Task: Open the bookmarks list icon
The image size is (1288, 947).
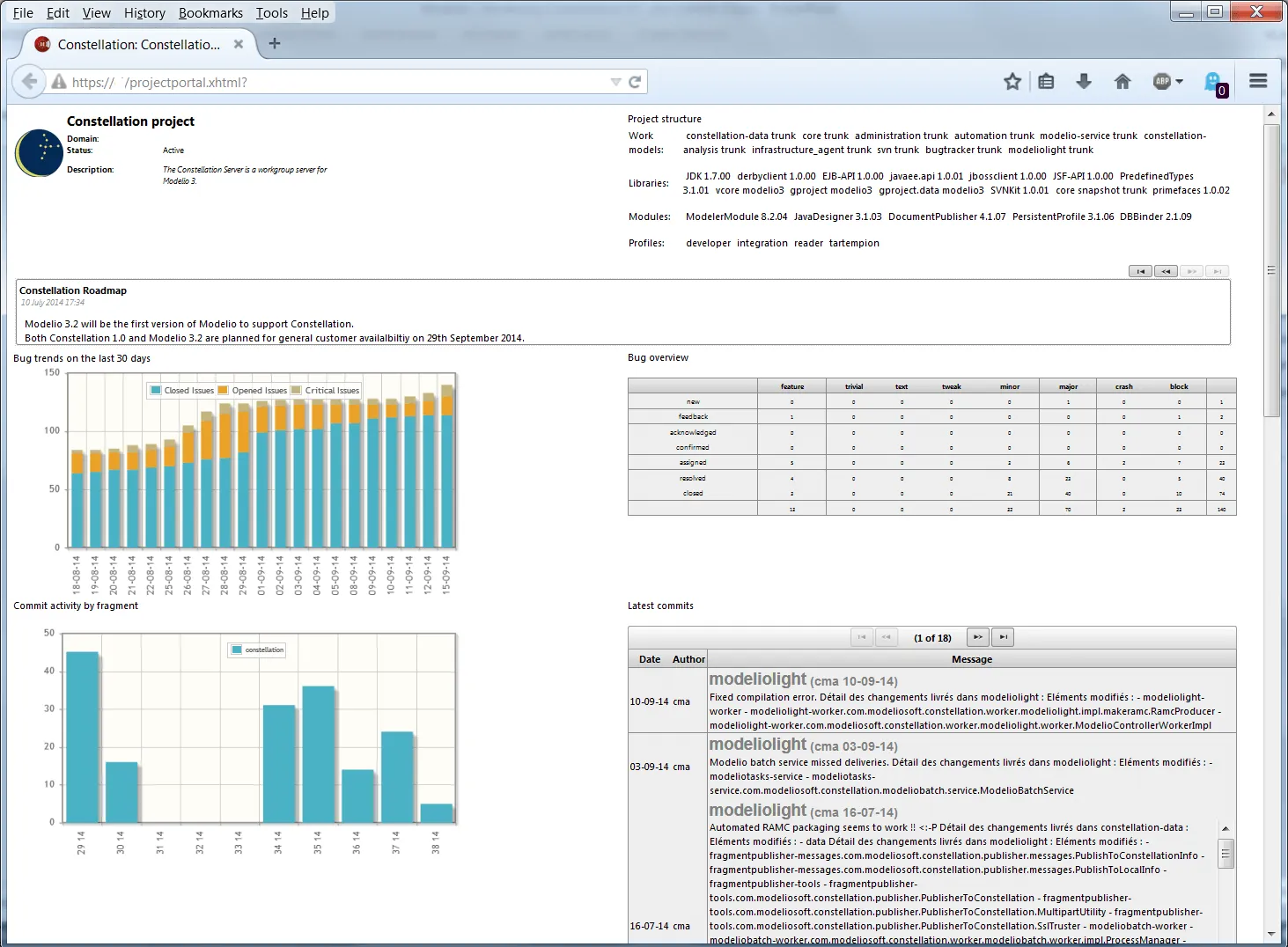Action: pos(1046,82)
